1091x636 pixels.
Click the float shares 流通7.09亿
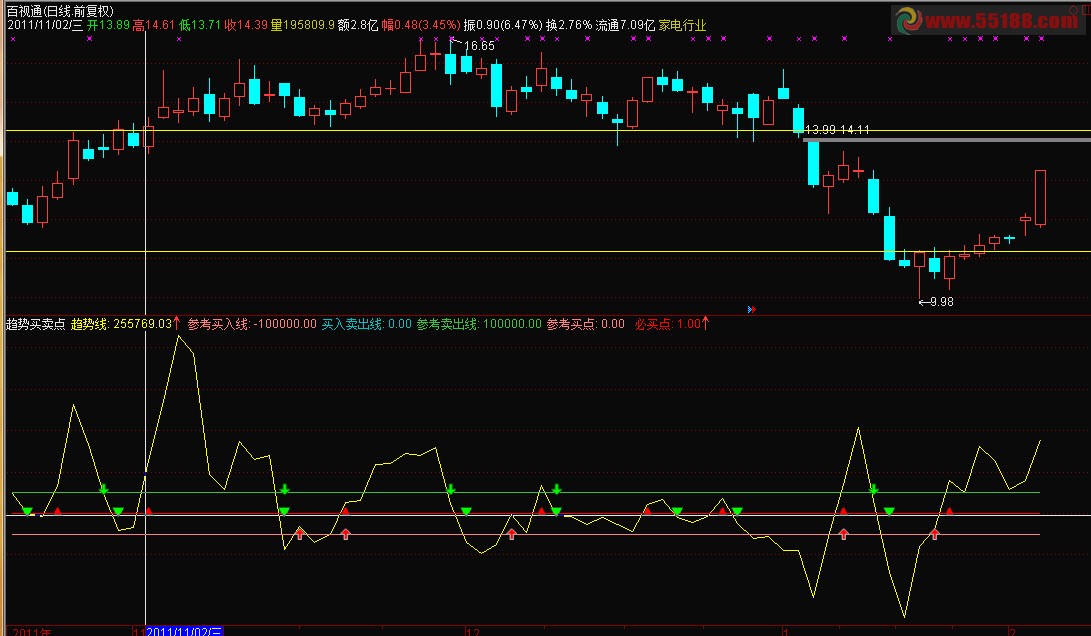coord(626,25)
